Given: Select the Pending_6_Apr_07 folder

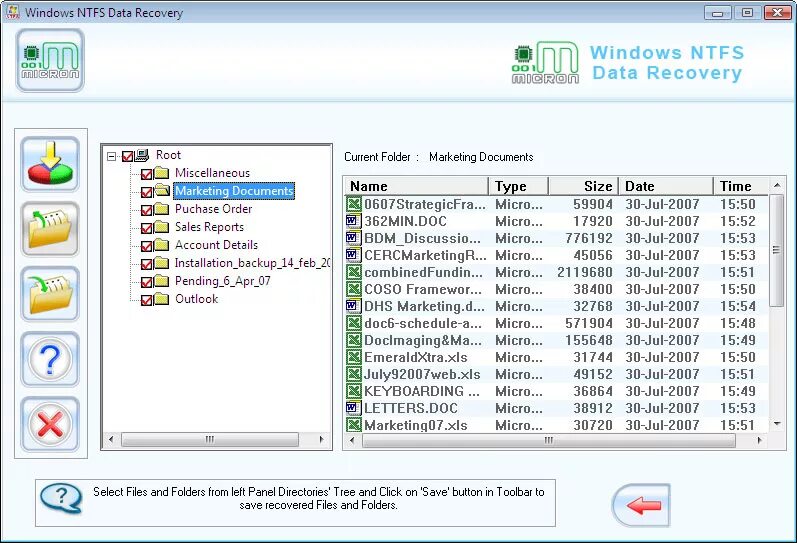Looking at the screenshot, I should coord(223,281).
